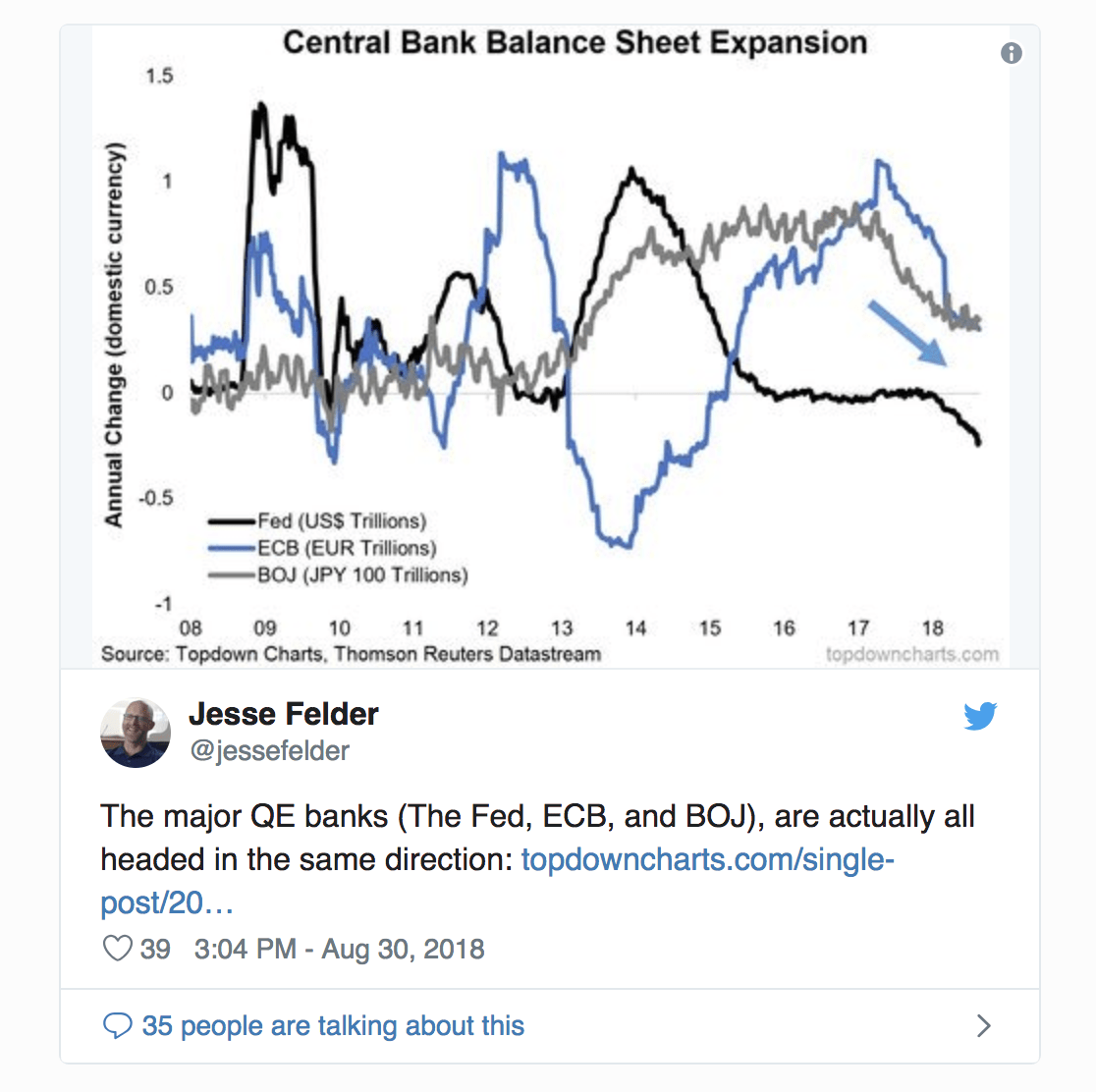Click the Jesse Felder display name

click(x=284, y=714)
